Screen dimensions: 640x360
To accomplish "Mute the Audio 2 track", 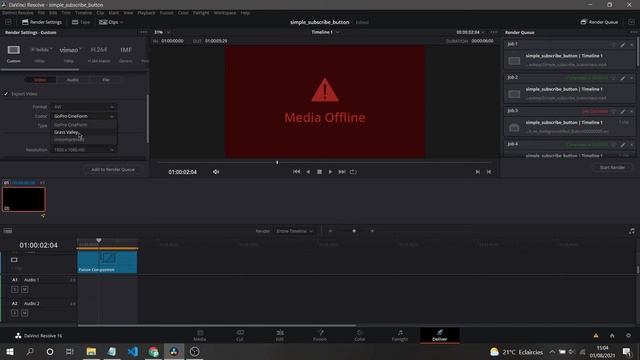I will [24, 313].
